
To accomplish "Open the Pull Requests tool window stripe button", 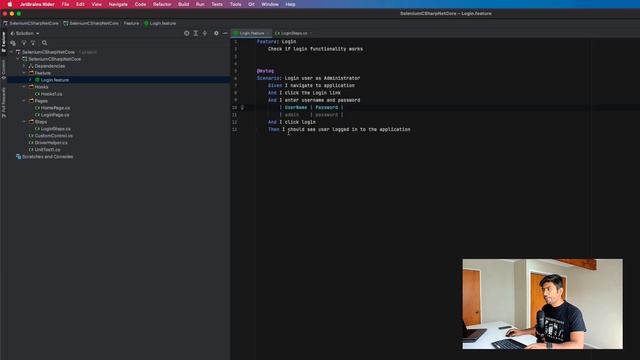I will pos(4,102).
